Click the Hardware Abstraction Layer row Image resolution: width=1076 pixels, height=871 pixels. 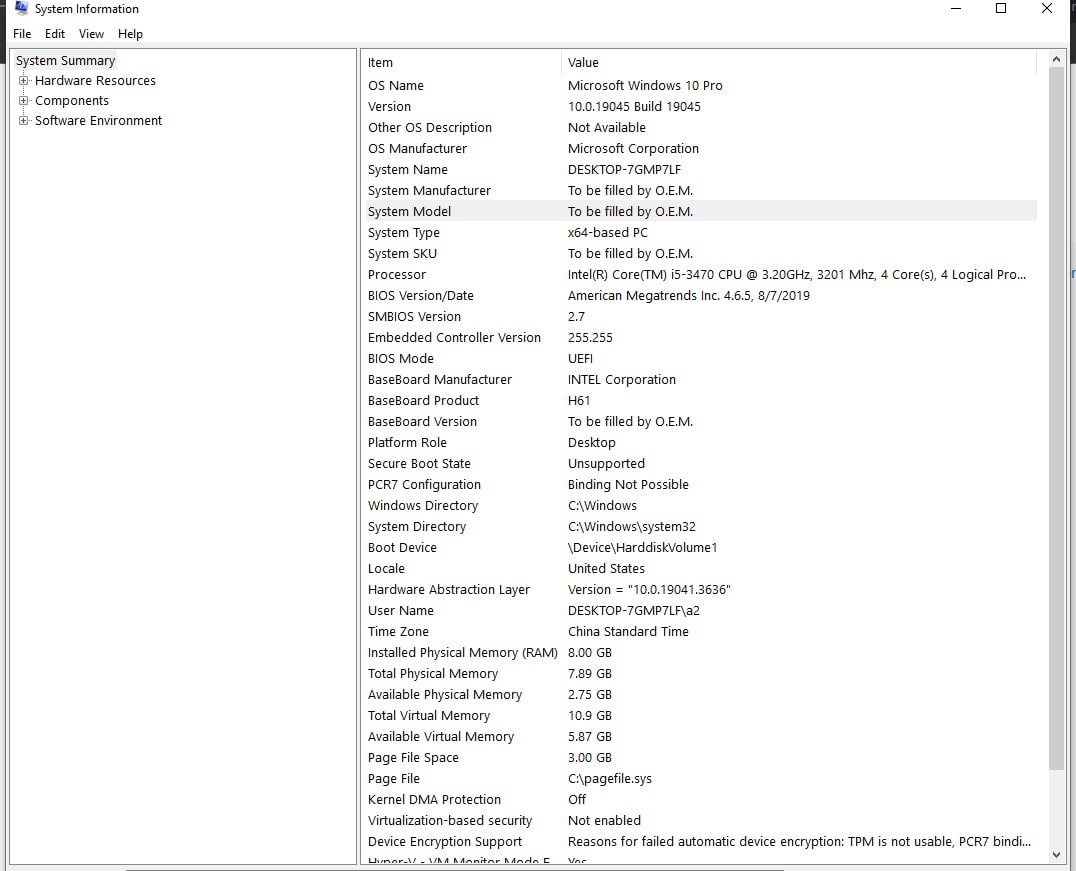699,590
